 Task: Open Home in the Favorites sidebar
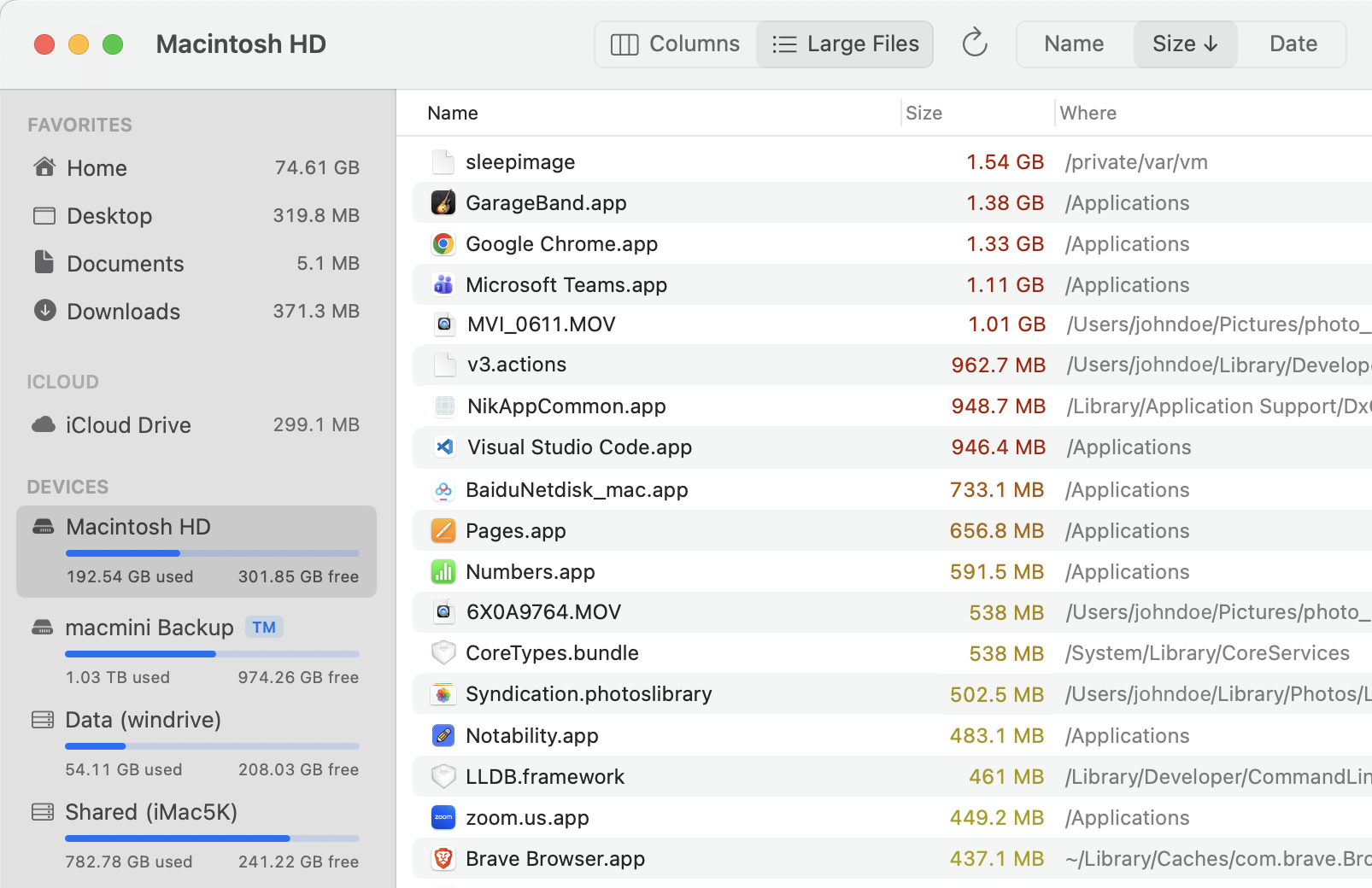tap(196, 167)
